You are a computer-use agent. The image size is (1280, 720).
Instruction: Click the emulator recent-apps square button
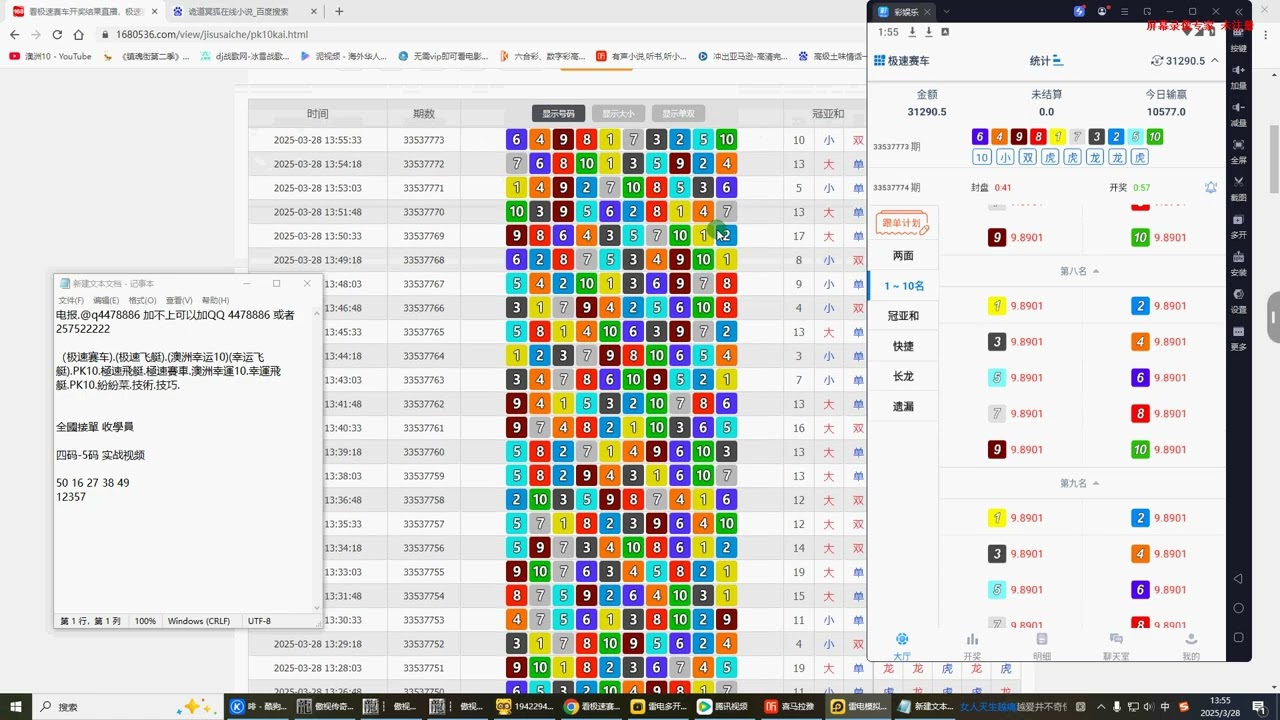[x=1239, y=637]
